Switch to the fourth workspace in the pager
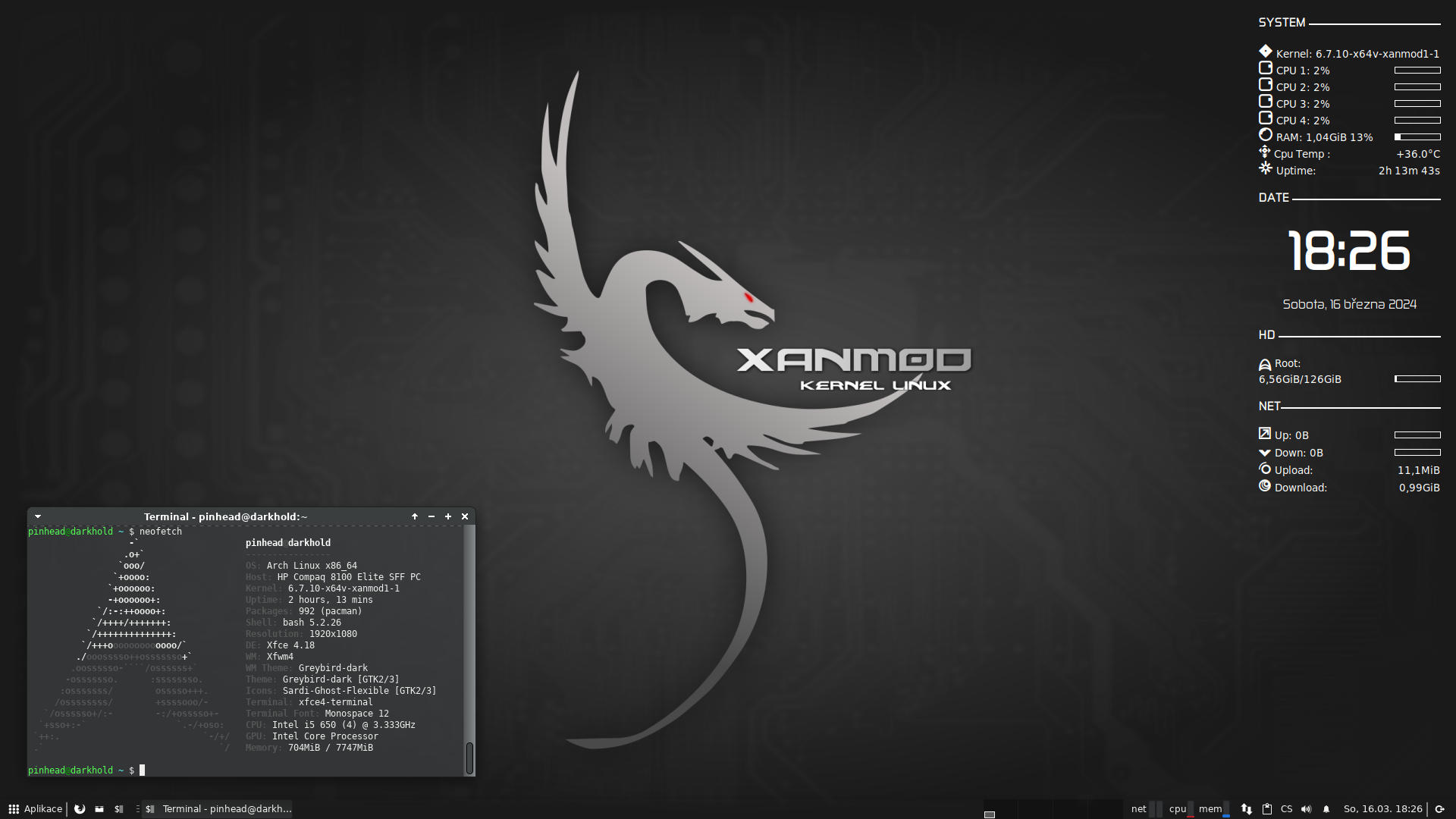 pos(1105,809)
